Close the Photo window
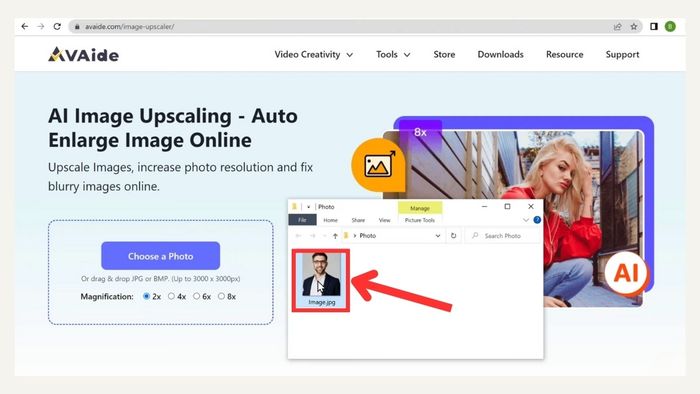The width and height of the screenshot is (700, 394). [x=531, y=207]
